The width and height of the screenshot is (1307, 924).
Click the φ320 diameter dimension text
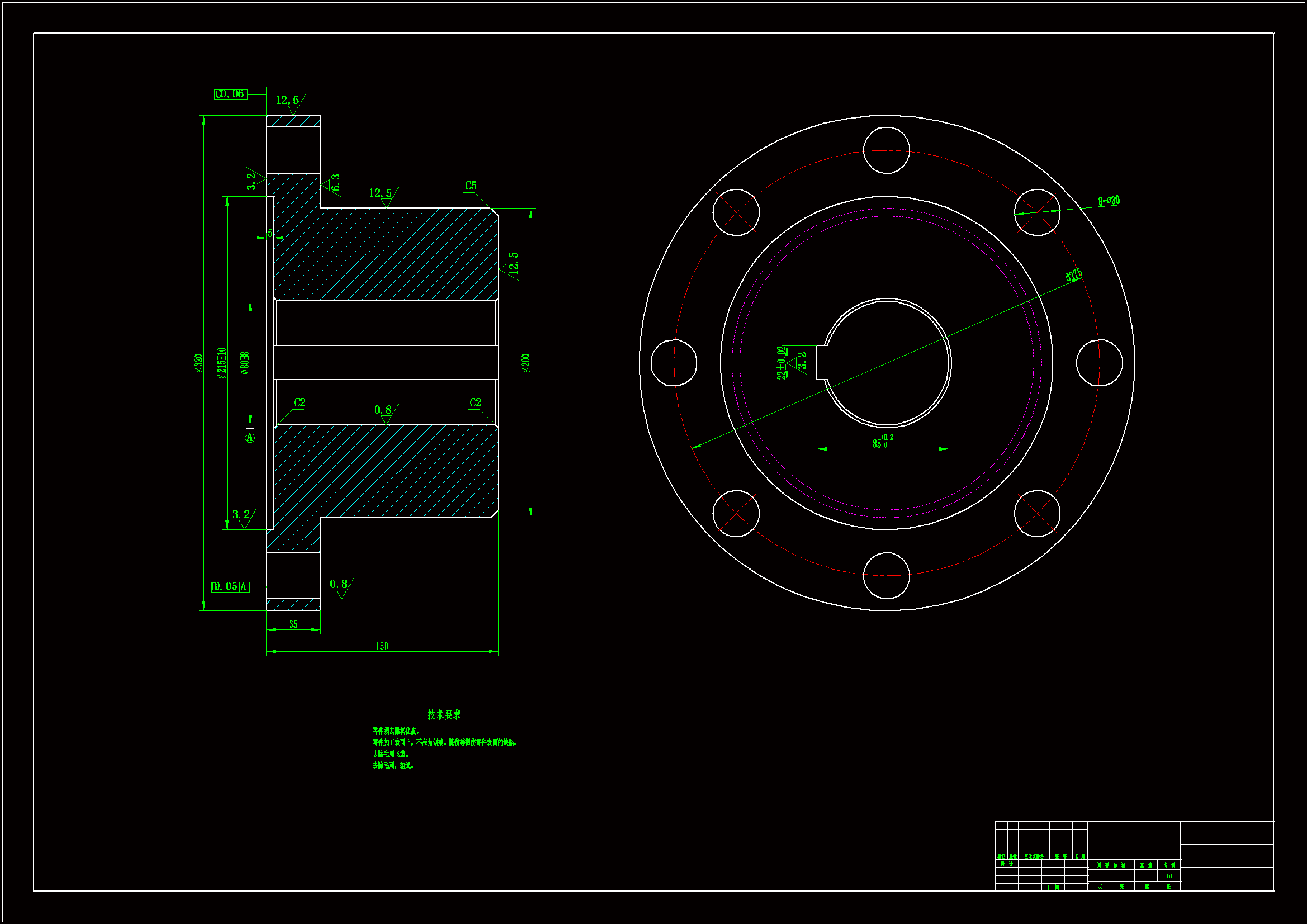[x=198, y=363]
